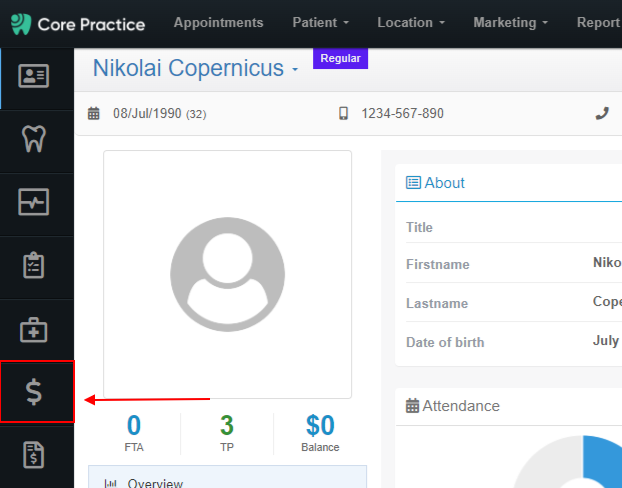The image size is (622, 488).
Task: Click the mobile phone icon beside 1234-567-890
Action: coord(344,113)
